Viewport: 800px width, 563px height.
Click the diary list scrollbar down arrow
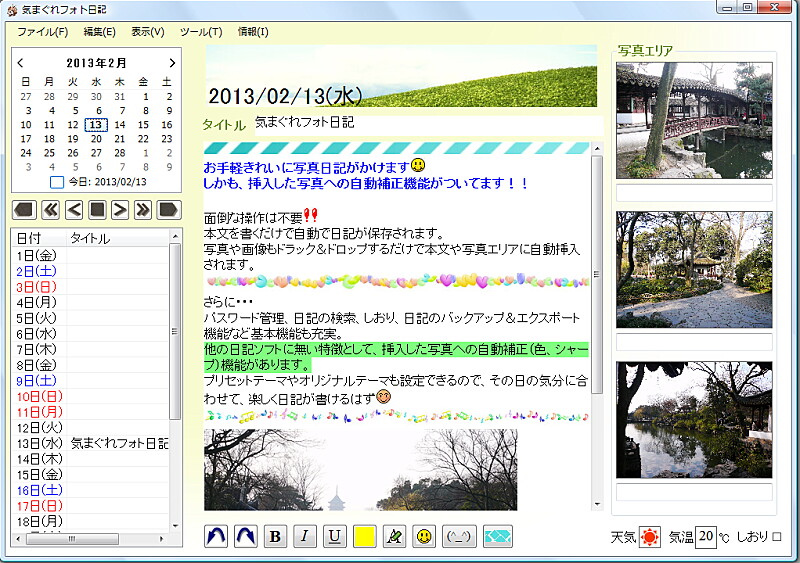(x=175, y=526)
